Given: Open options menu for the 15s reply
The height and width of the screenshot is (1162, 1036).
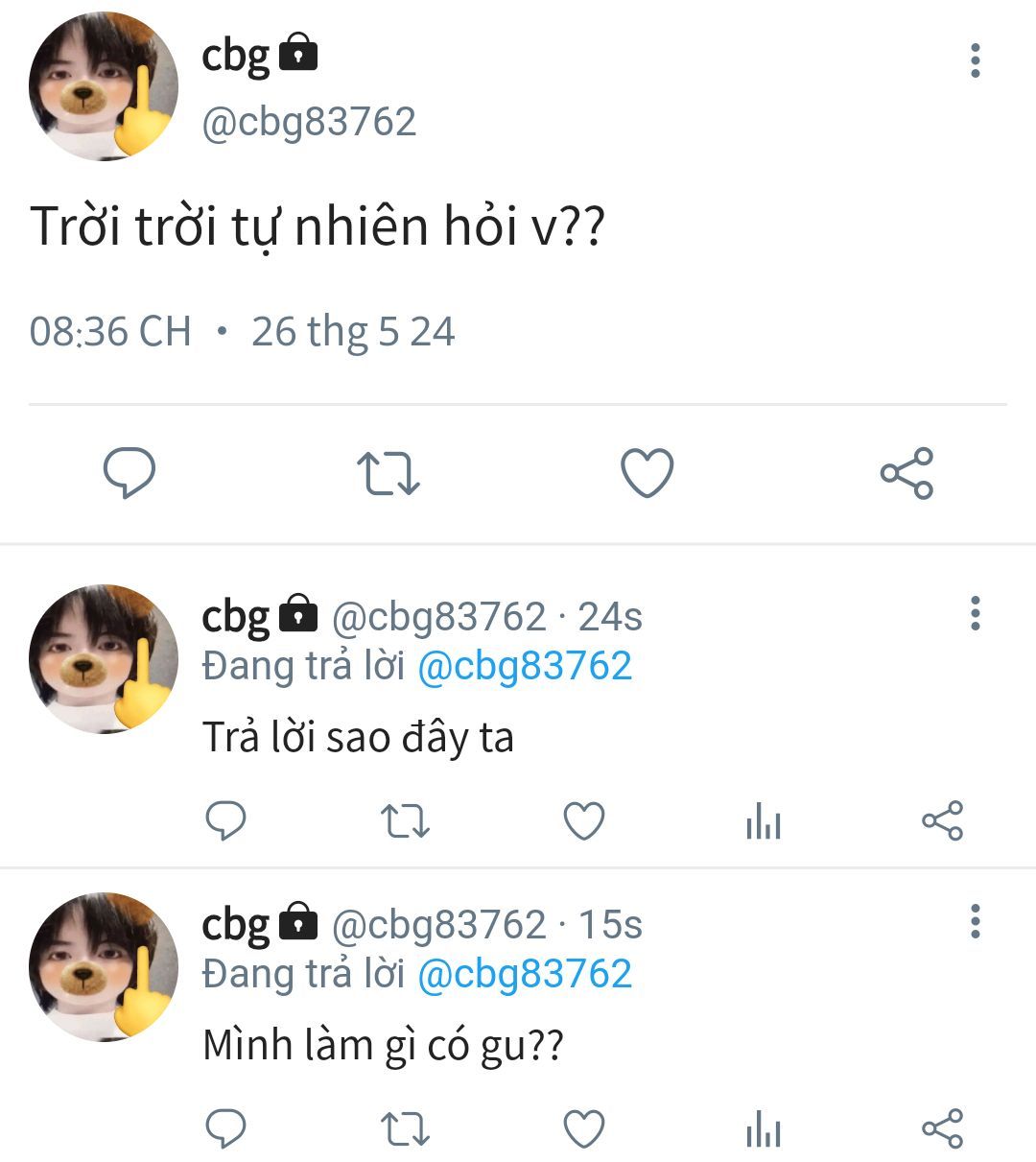Looking at the screenshot, I should tap(976, 921).
